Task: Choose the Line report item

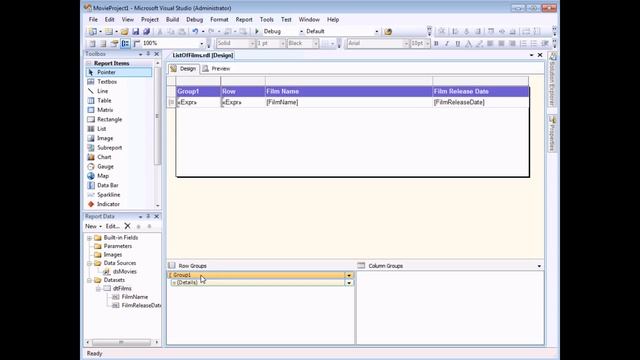Action: click(x=102, y=91)
